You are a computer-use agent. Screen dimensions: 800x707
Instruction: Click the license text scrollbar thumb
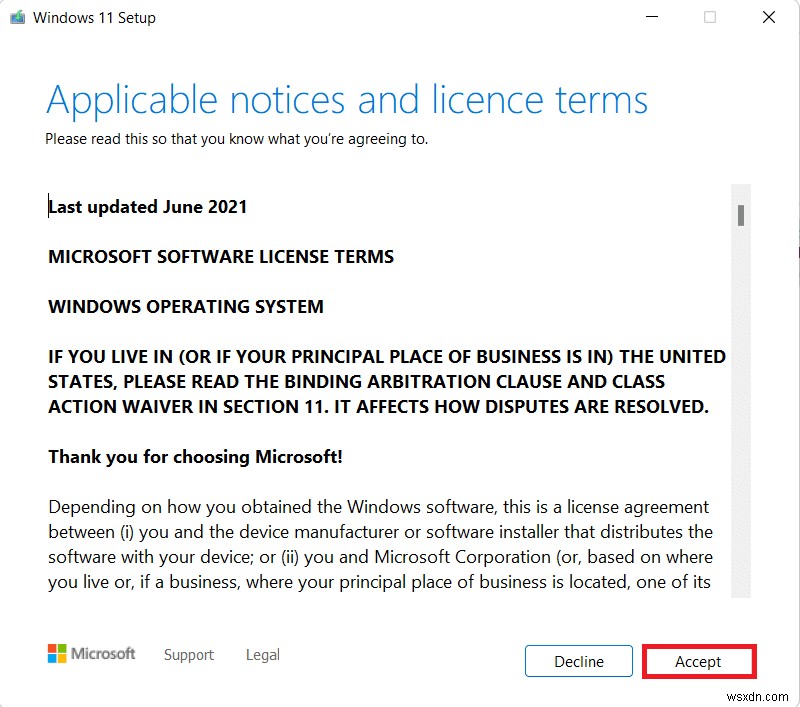[739, 215]
